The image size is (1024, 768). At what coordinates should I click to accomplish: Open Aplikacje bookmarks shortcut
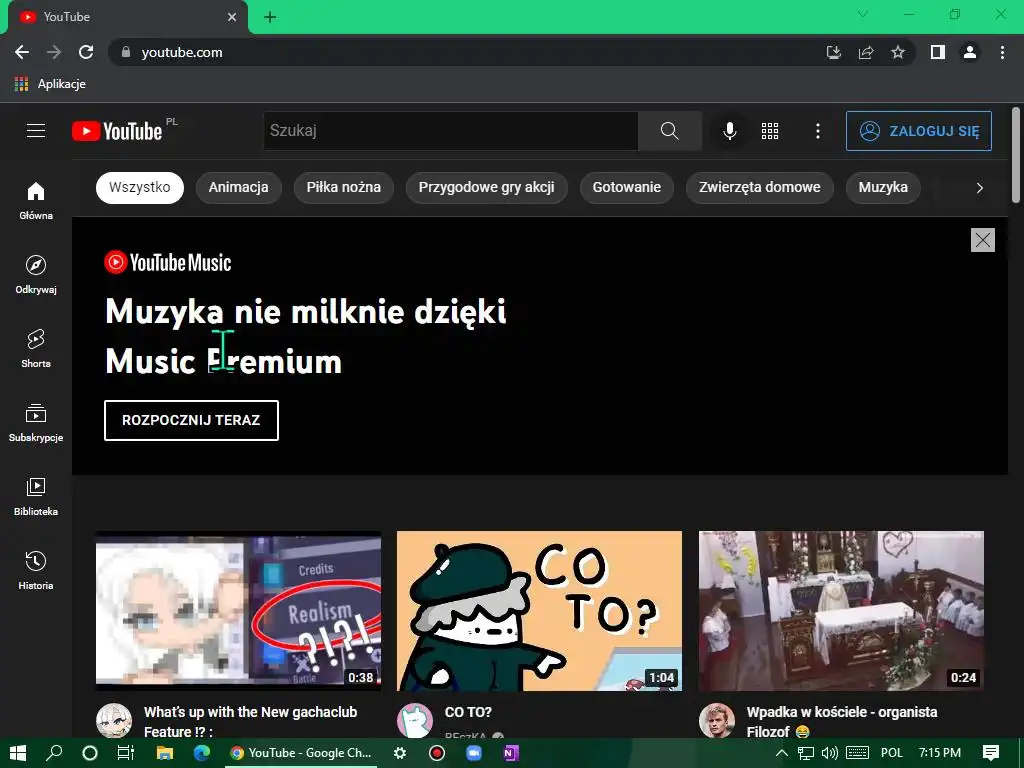[50, 84]
